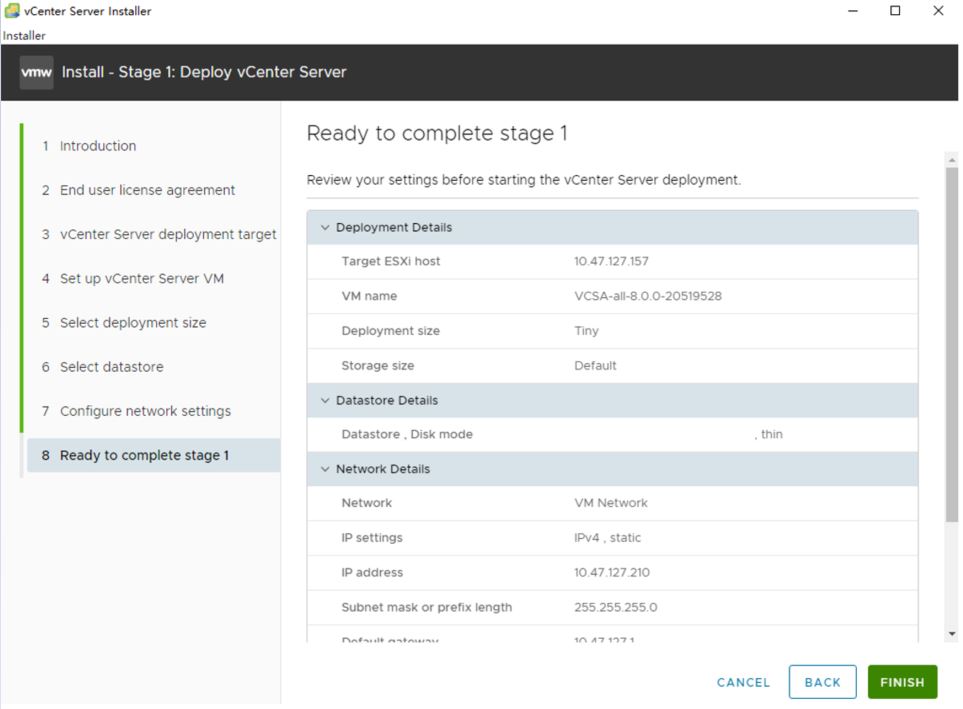Click the disk mode value thin

pos(772,434)
